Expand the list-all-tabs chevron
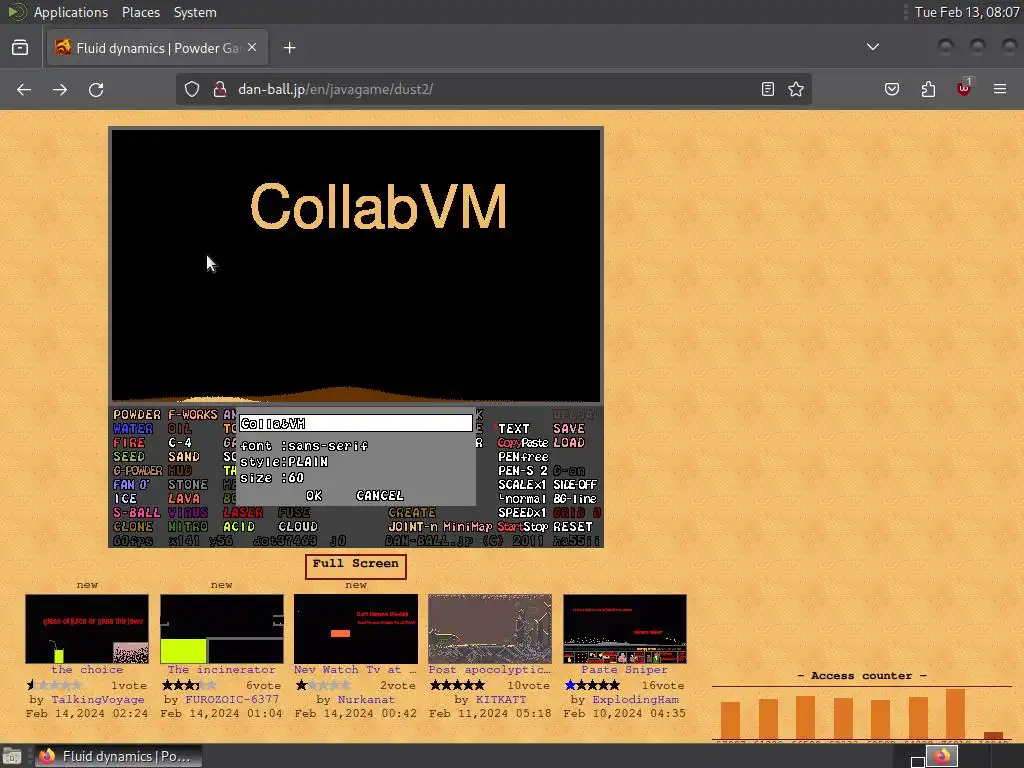 click(872, 47)
